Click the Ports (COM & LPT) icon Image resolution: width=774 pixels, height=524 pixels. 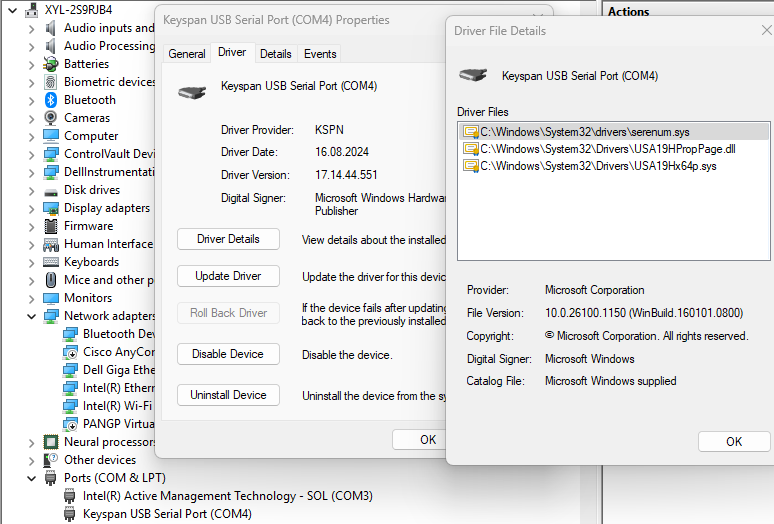pos(50,478)
